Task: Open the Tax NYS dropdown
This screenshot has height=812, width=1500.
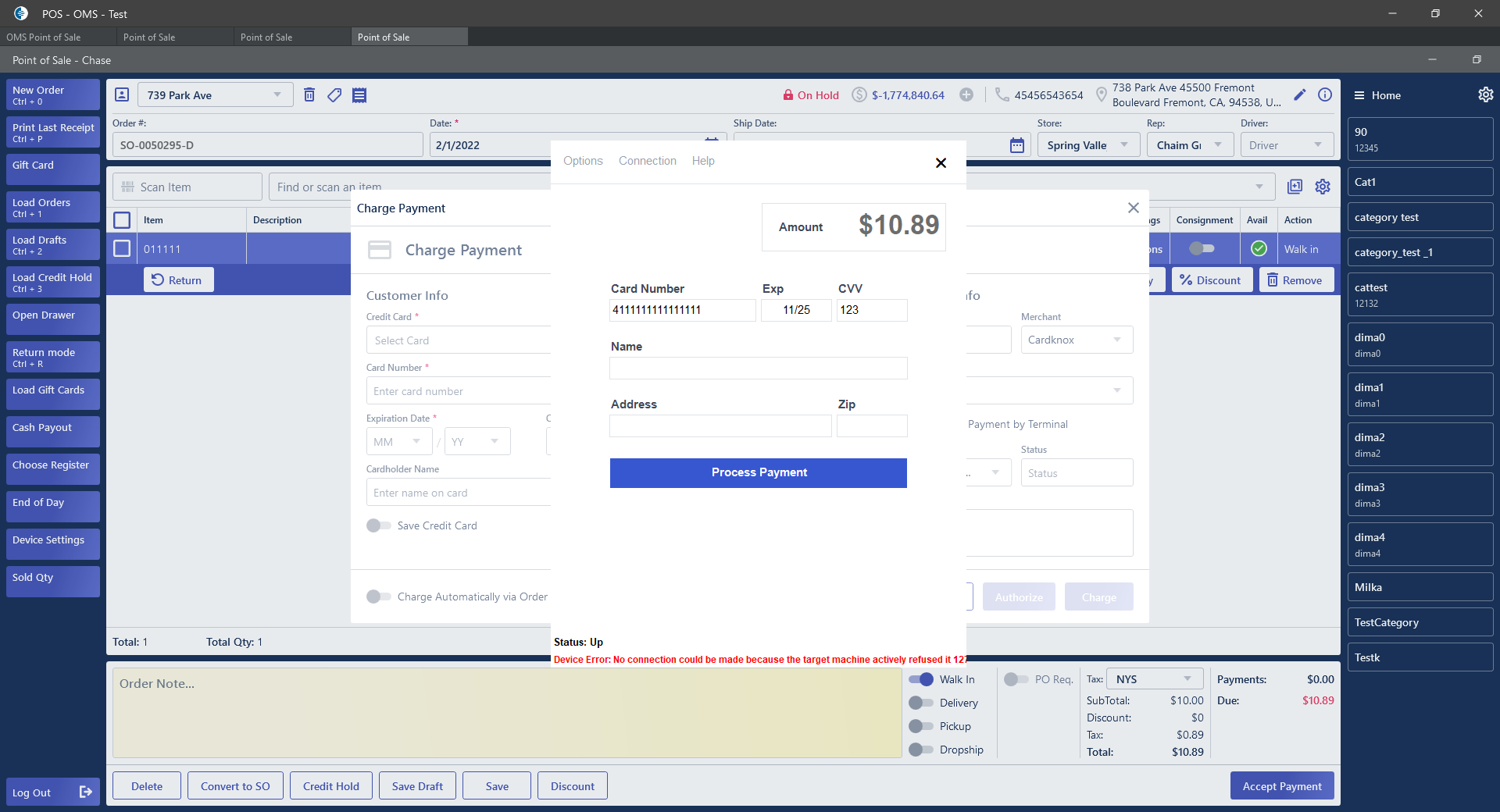Action: point(1155,679)
